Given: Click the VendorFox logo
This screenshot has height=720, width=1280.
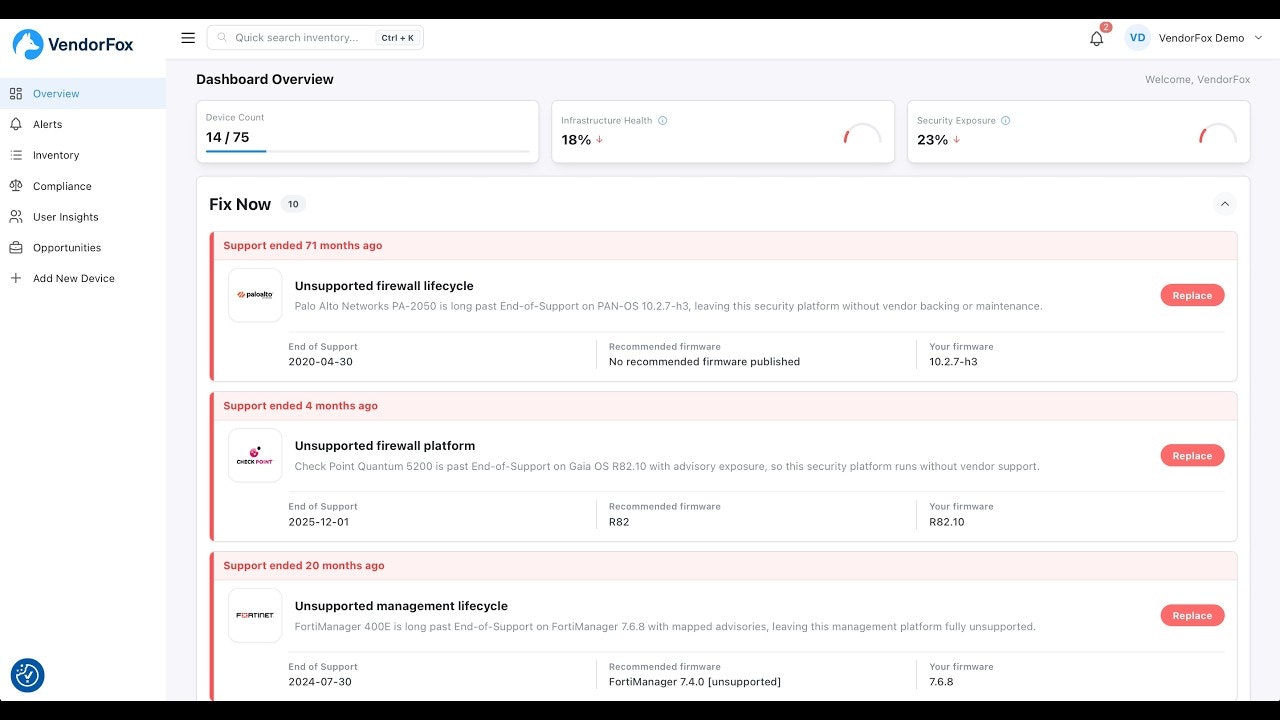Looking at the screenshot, I should pyautogui.click(x=73, y=44).
